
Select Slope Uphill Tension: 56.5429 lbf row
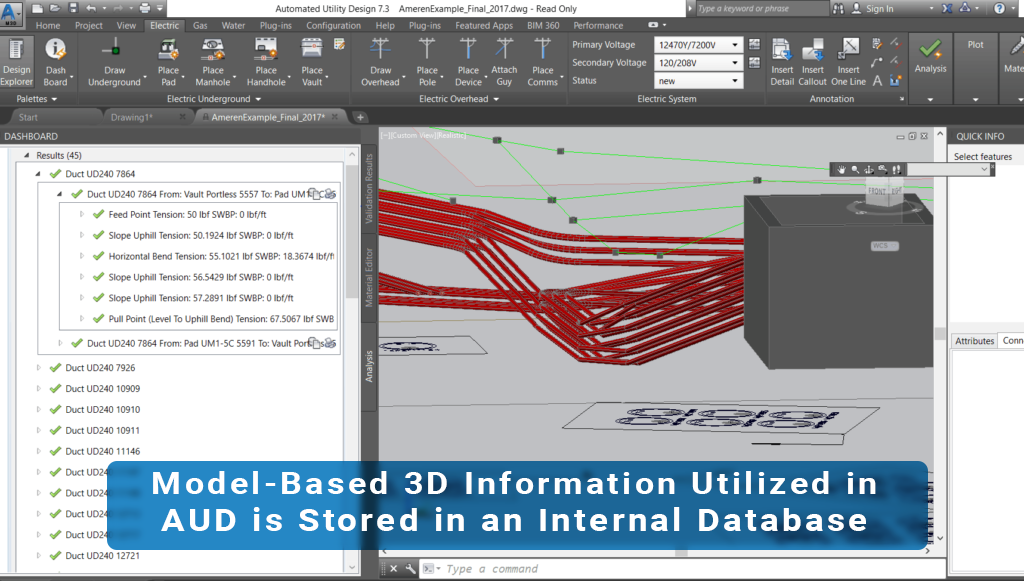coord(201,277)
